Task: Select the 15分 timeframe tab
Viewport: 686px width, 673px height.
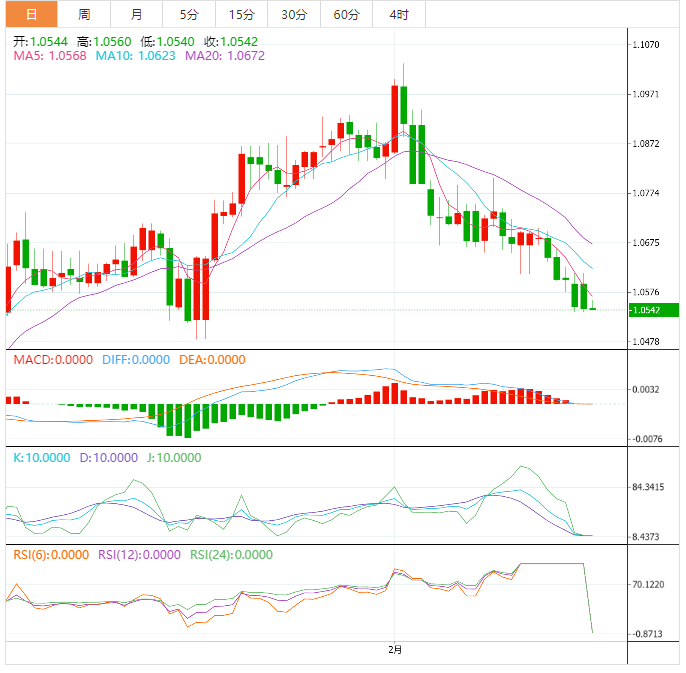Action: tap(241, 14)
